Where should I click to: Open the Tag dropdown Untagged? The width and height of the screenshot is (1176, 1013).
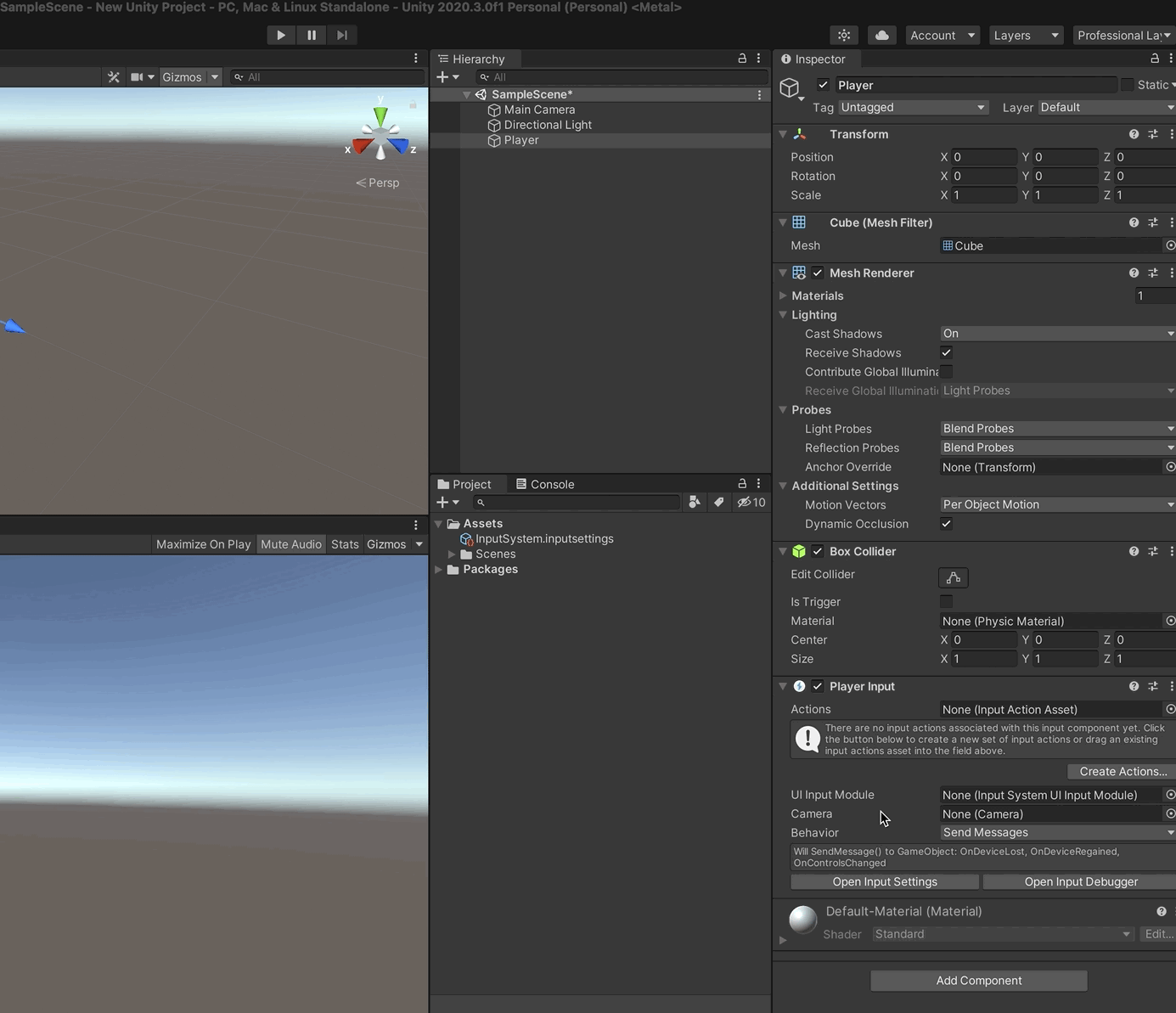[x=913, y=108]
